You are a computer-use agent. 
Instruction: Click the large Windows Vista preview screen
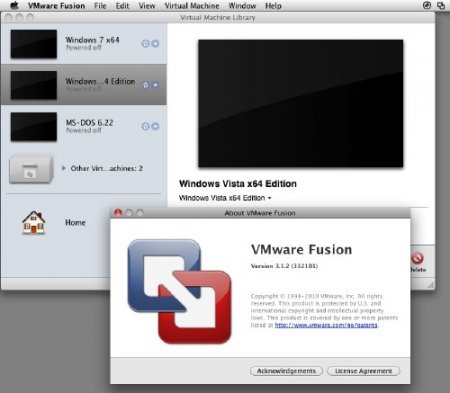[x=301, y=103]
